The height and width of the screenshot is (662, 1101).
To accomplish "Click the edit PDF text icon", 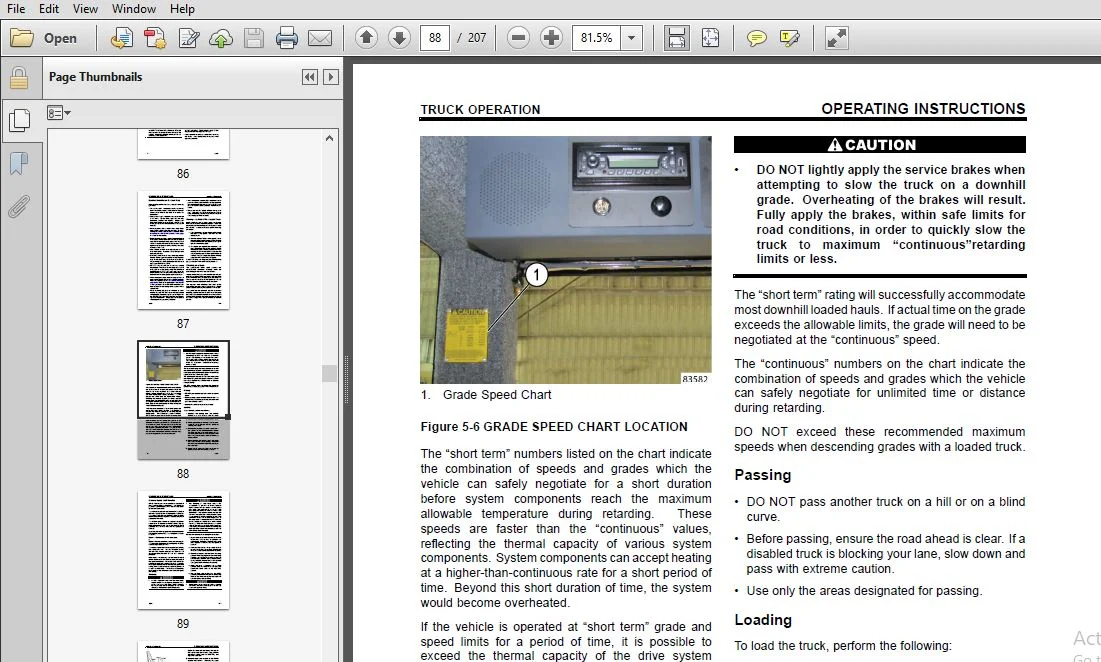I will 188,38.
